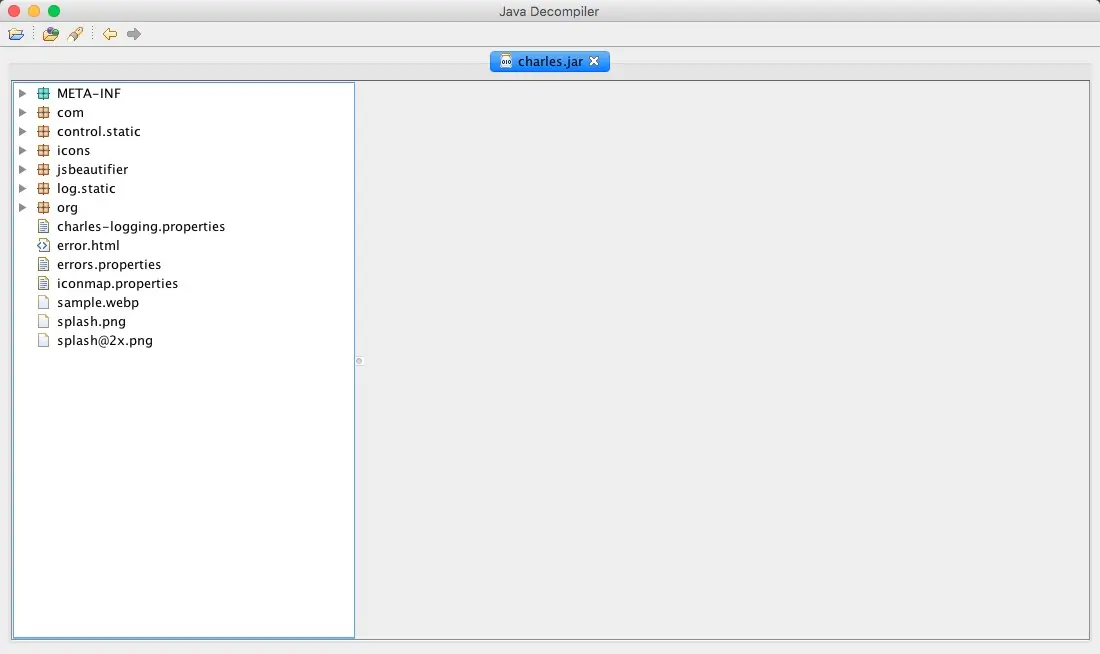Viewport: 1100px width, 654px height.
Task: Click the iconmap.properties file icon
Action: tap(43, 283)
